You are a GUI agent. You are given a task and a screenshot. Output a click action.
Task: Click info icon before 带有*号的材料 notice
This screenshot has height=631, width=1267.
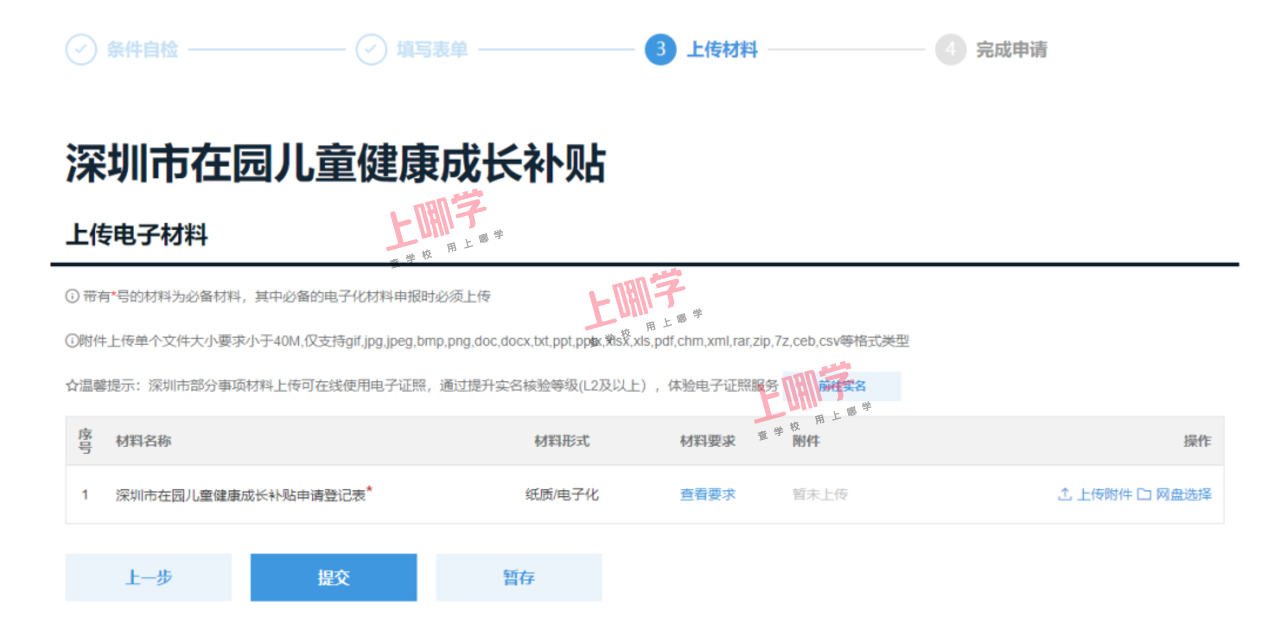coord(72,296)
